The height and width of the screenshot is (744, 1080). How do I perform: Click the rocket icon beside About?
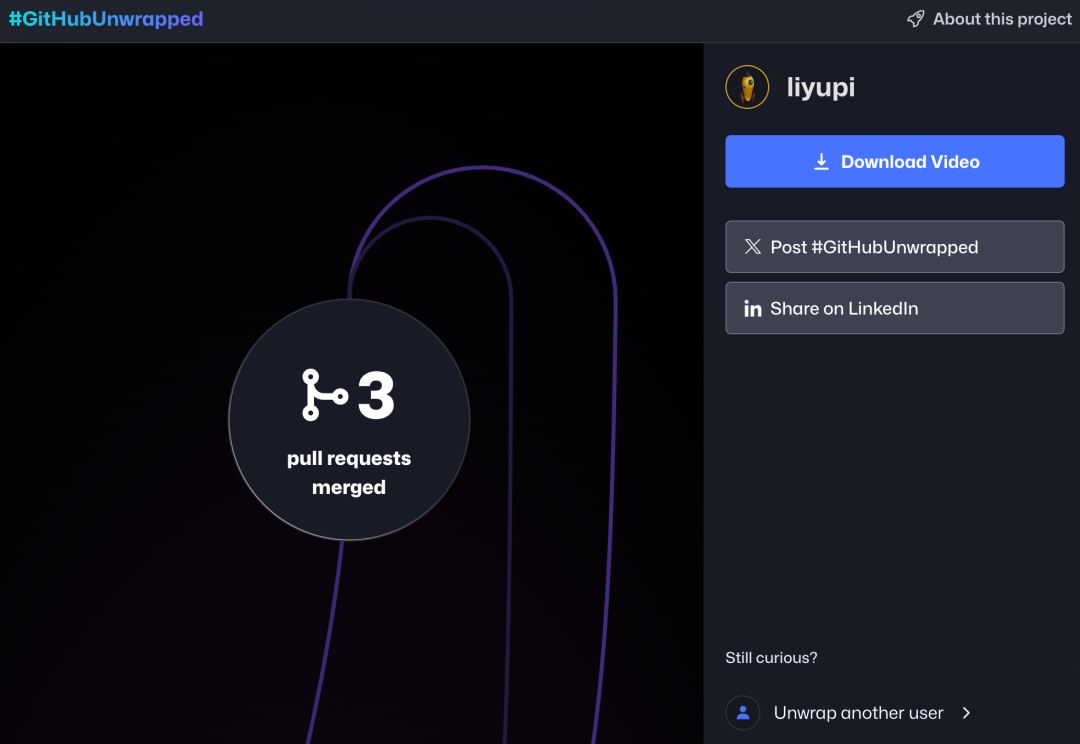point(915,19)
